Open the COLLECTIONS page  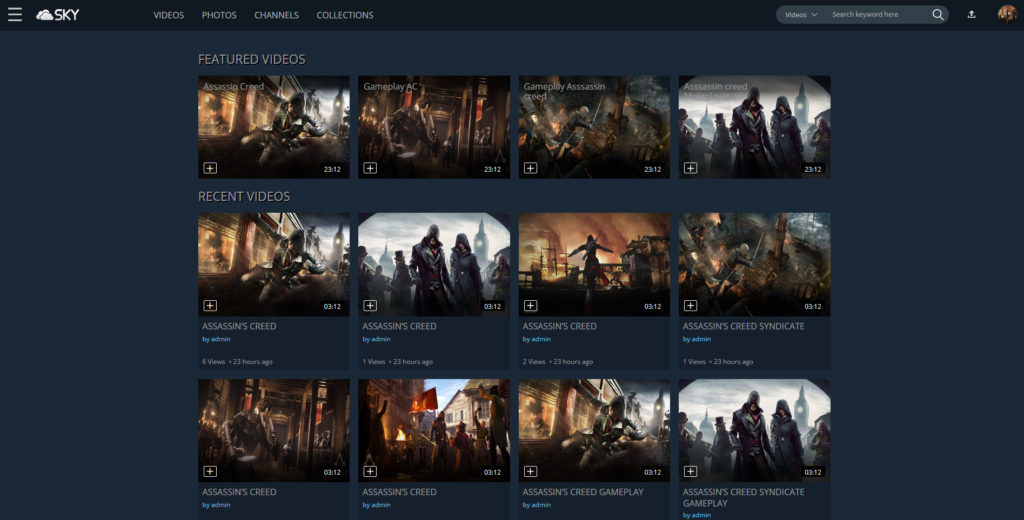pyautogui.click(x=345, y=15)
